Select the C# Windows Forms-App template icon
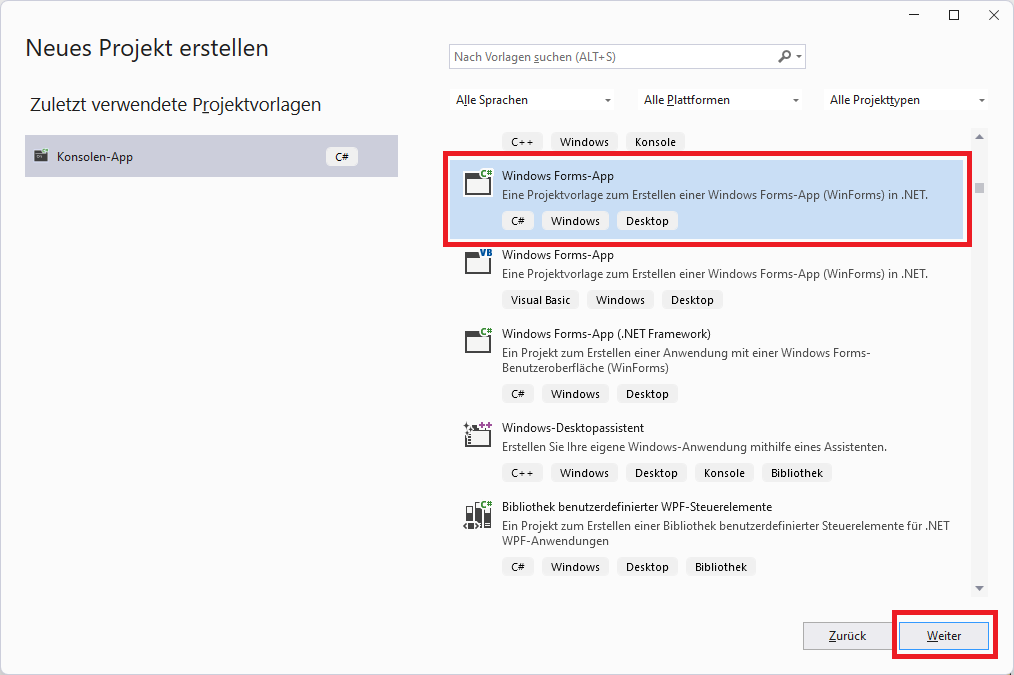The width and height of the screenshot is (1014, 675). click(479, 182)
